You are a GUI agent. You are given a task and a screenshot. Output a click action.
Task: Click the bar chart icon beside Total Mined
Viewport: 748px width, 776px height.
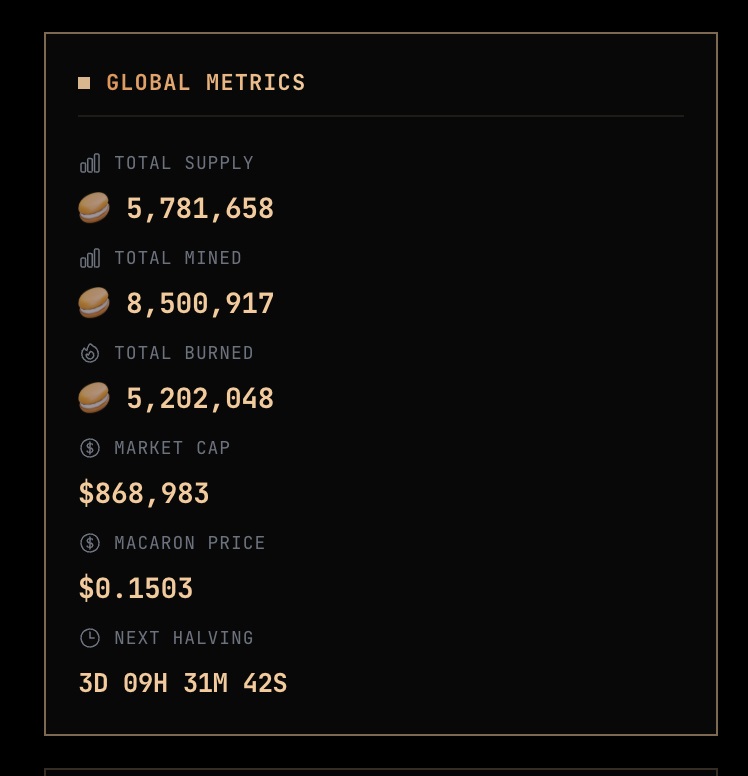pos(90,258)
